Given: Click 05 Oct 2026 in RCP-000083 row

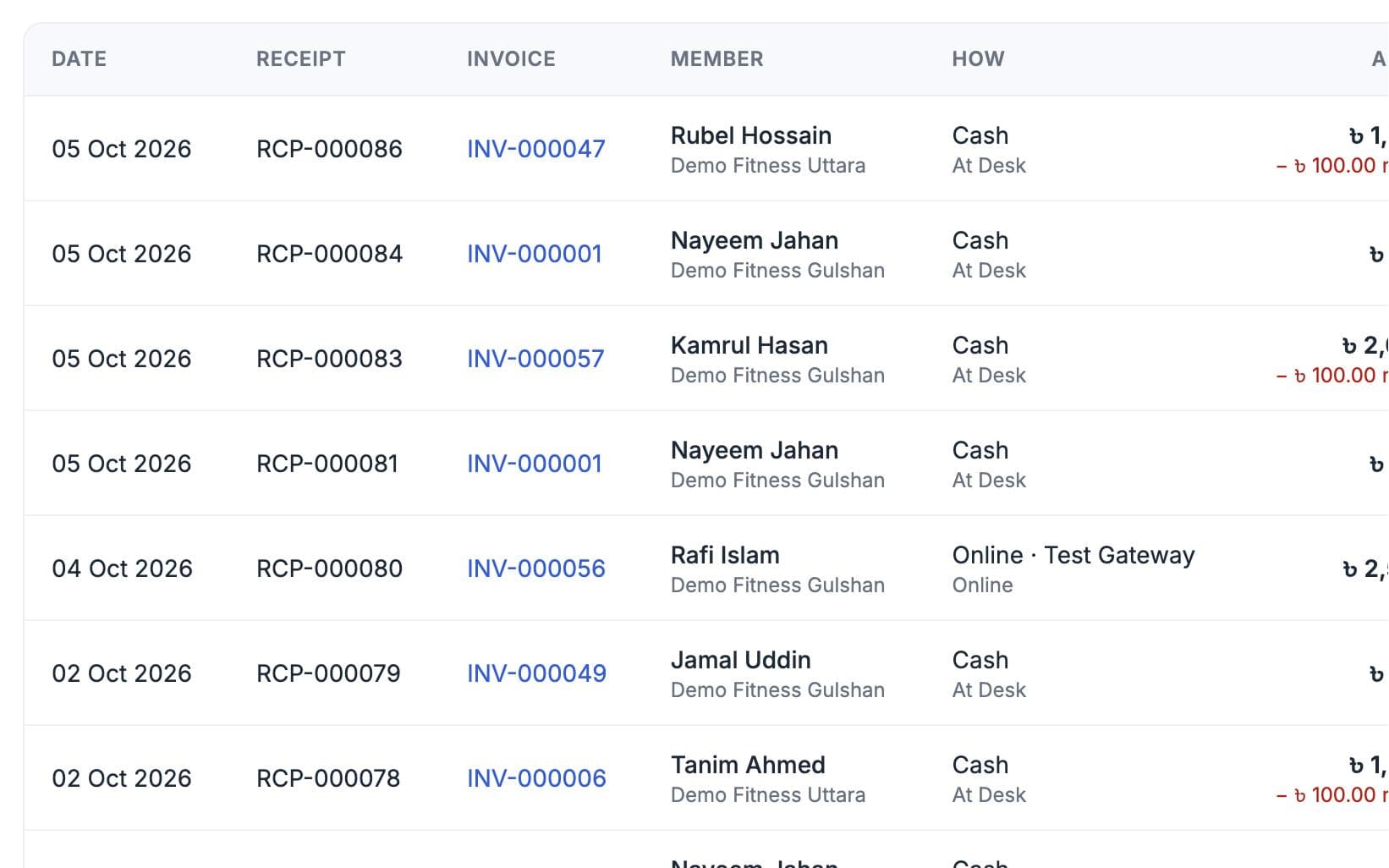Looking at the screenshot, I should [x=122, y=359].
